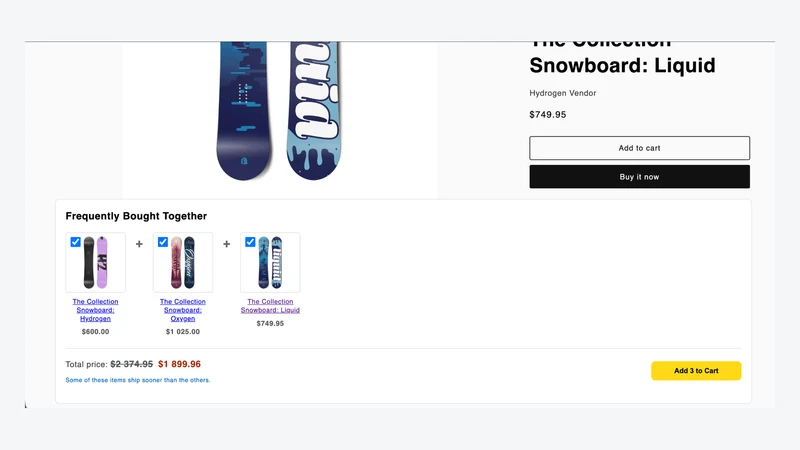Select the Liquid snowboard bundle thumbnail
This screenshot has height=450, width=800.
(270, 262)
